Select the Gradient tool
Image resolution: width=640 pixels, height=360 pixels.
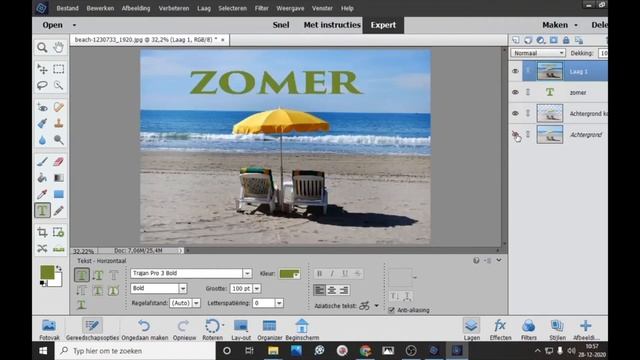tap(58, 178)
